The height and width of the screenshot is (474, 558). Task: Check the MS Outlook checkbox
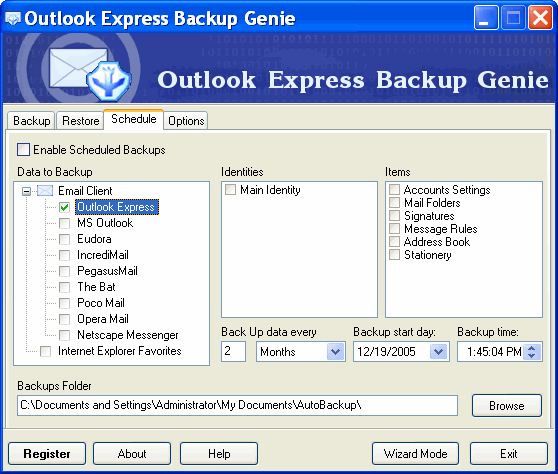[x=64, y=223]
